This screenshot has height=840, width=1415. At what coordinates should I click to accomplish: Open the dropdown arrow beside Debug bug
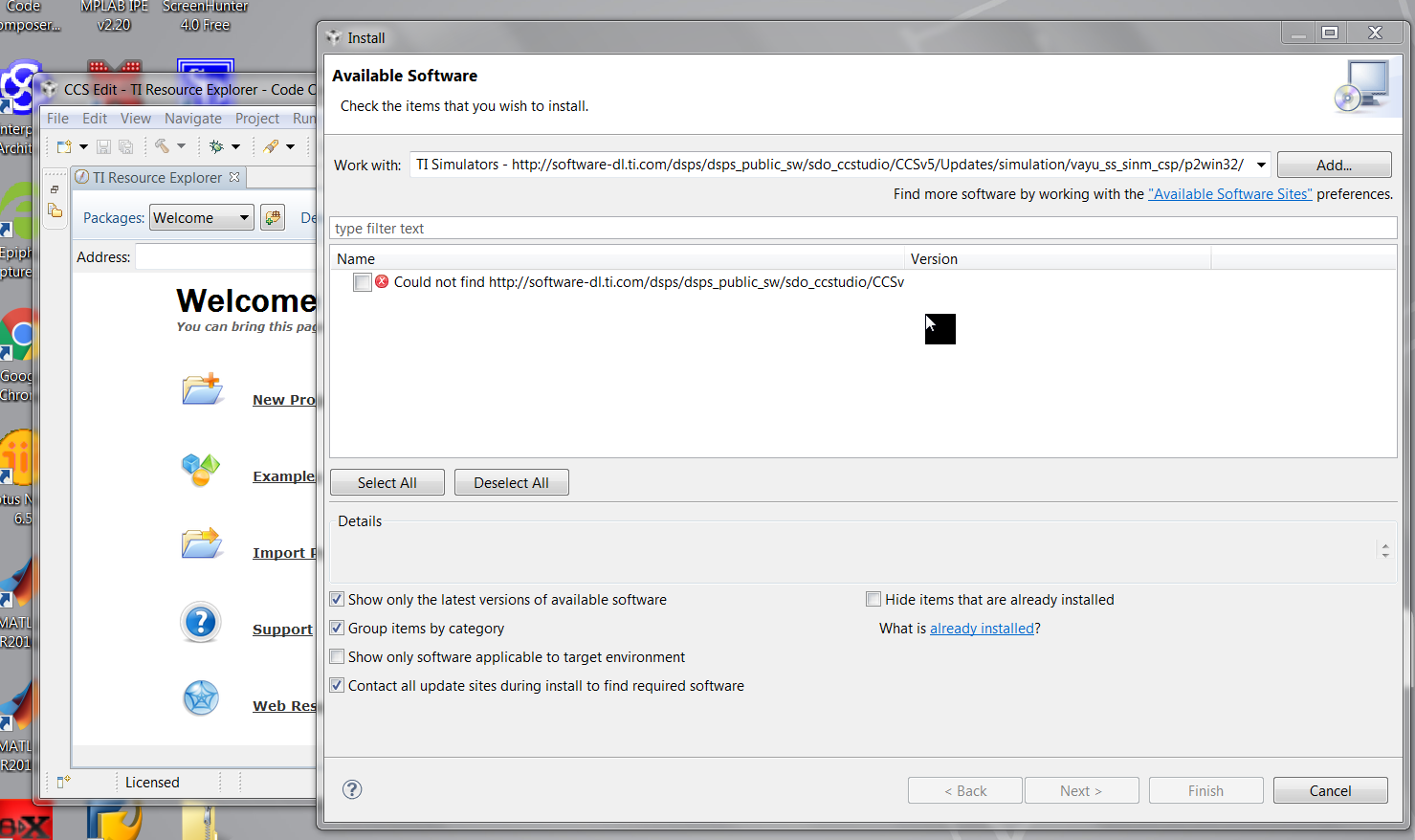235,146
